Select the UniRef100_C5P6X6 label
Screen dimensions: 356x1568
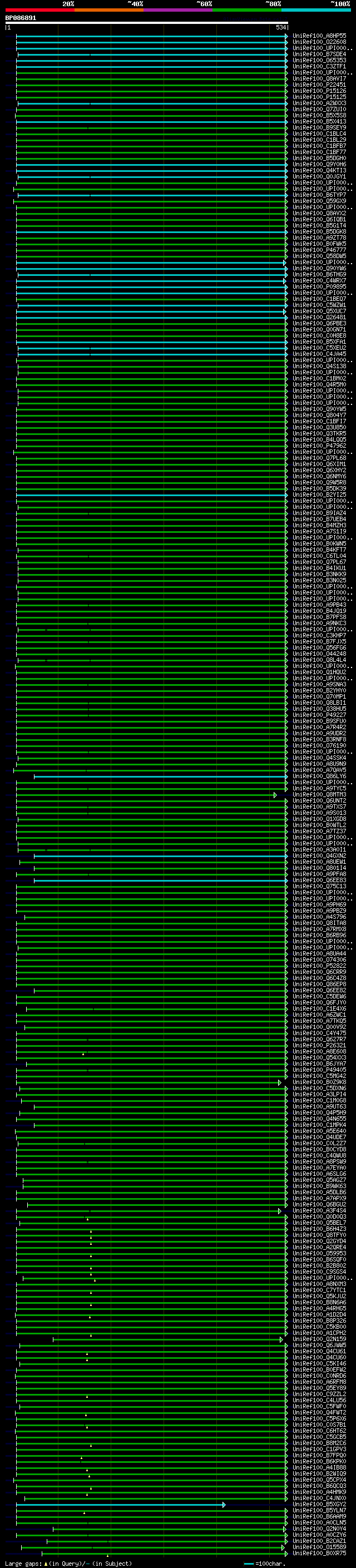coord(319,1419)
